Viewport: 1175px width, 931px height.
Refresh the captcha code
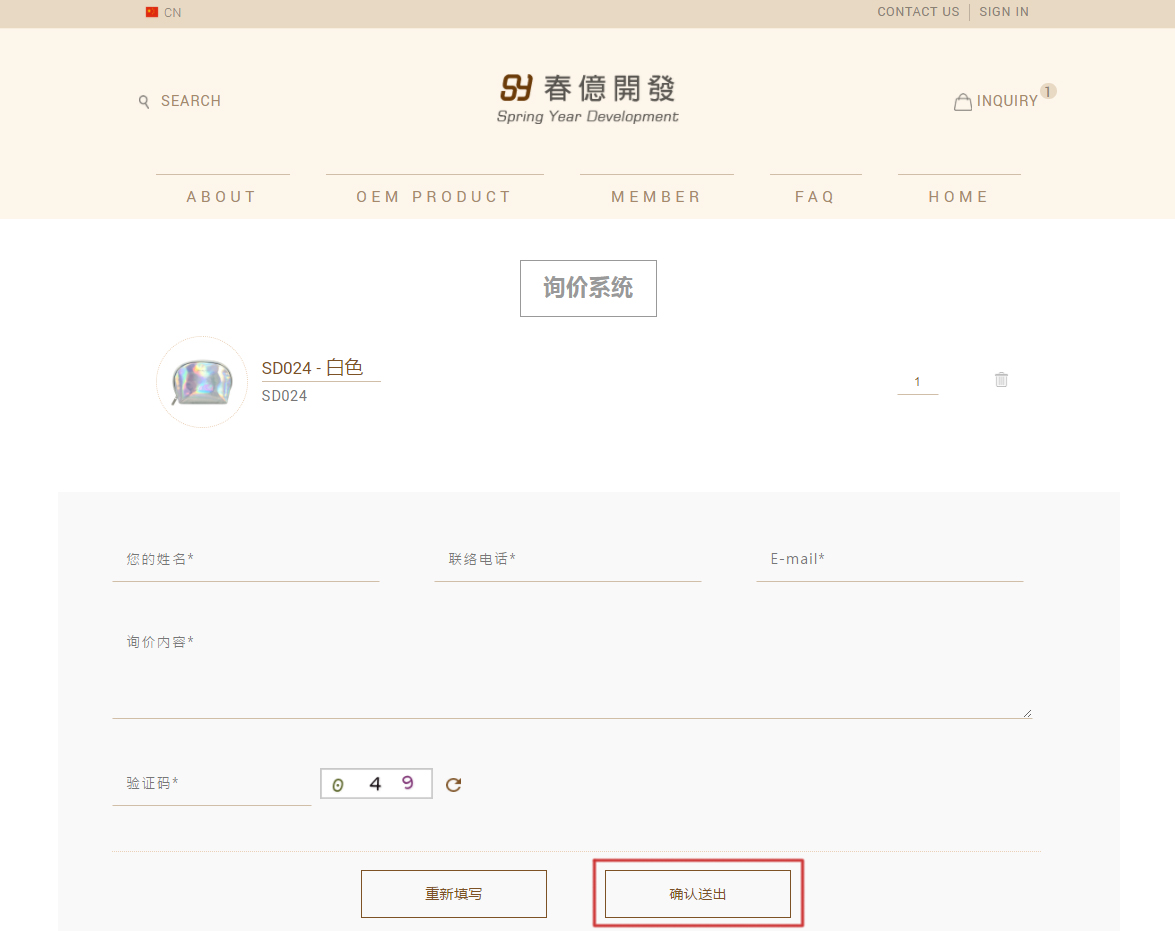(x=453, y=785)
